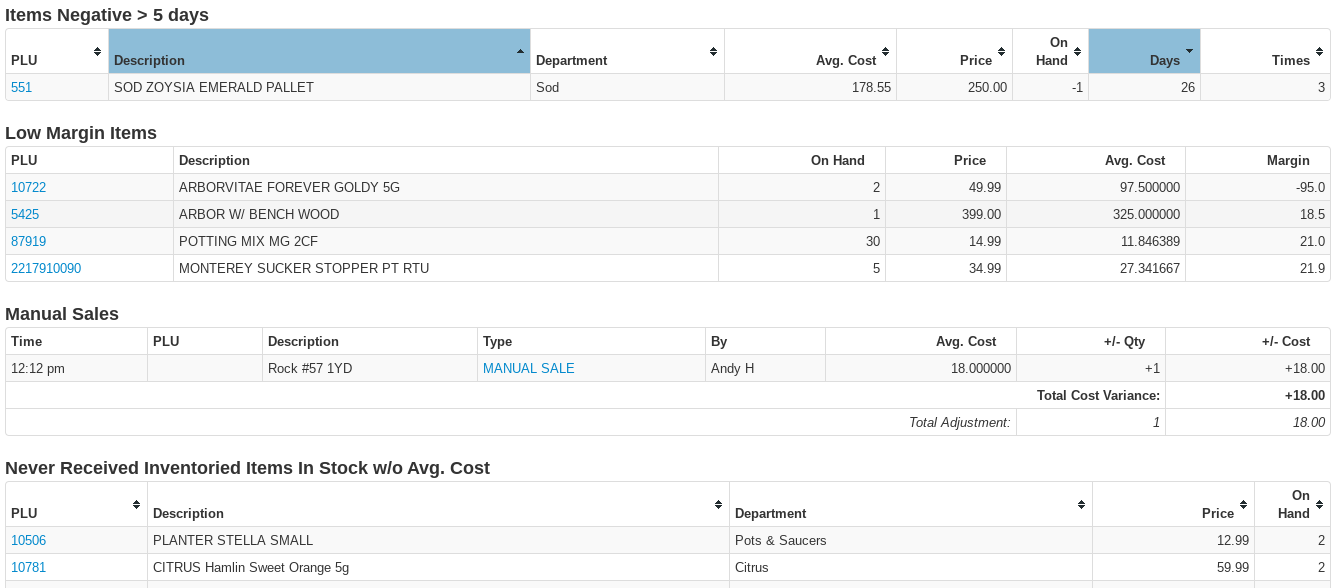Viewport: 1340px width, 588px height.
Task: Sort Never Received table by PLU icon
Action: 136,505
